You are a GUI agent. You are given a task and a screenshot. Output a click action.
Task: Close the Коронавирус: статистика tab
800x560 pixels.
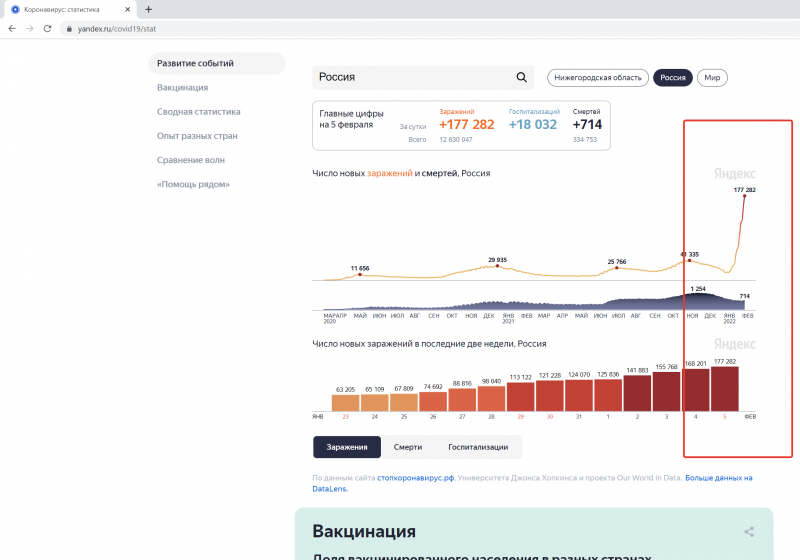point(128,9)
